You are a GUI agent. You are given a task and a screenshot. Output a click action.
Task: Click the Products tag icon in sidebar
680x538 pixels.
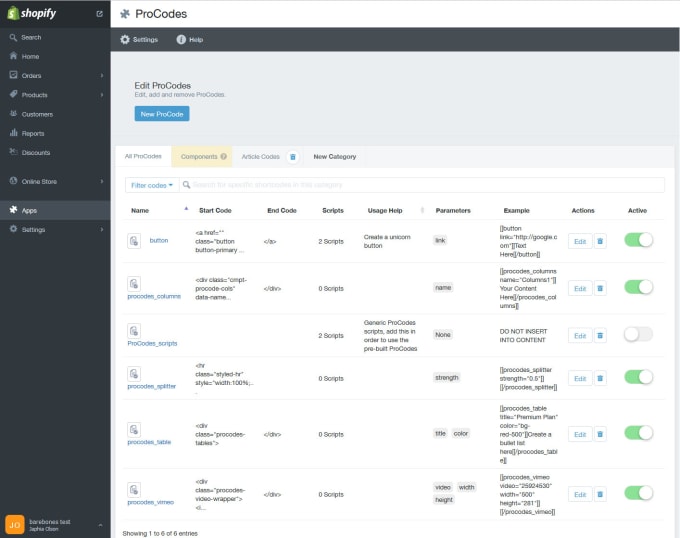[x=13, y=94]
